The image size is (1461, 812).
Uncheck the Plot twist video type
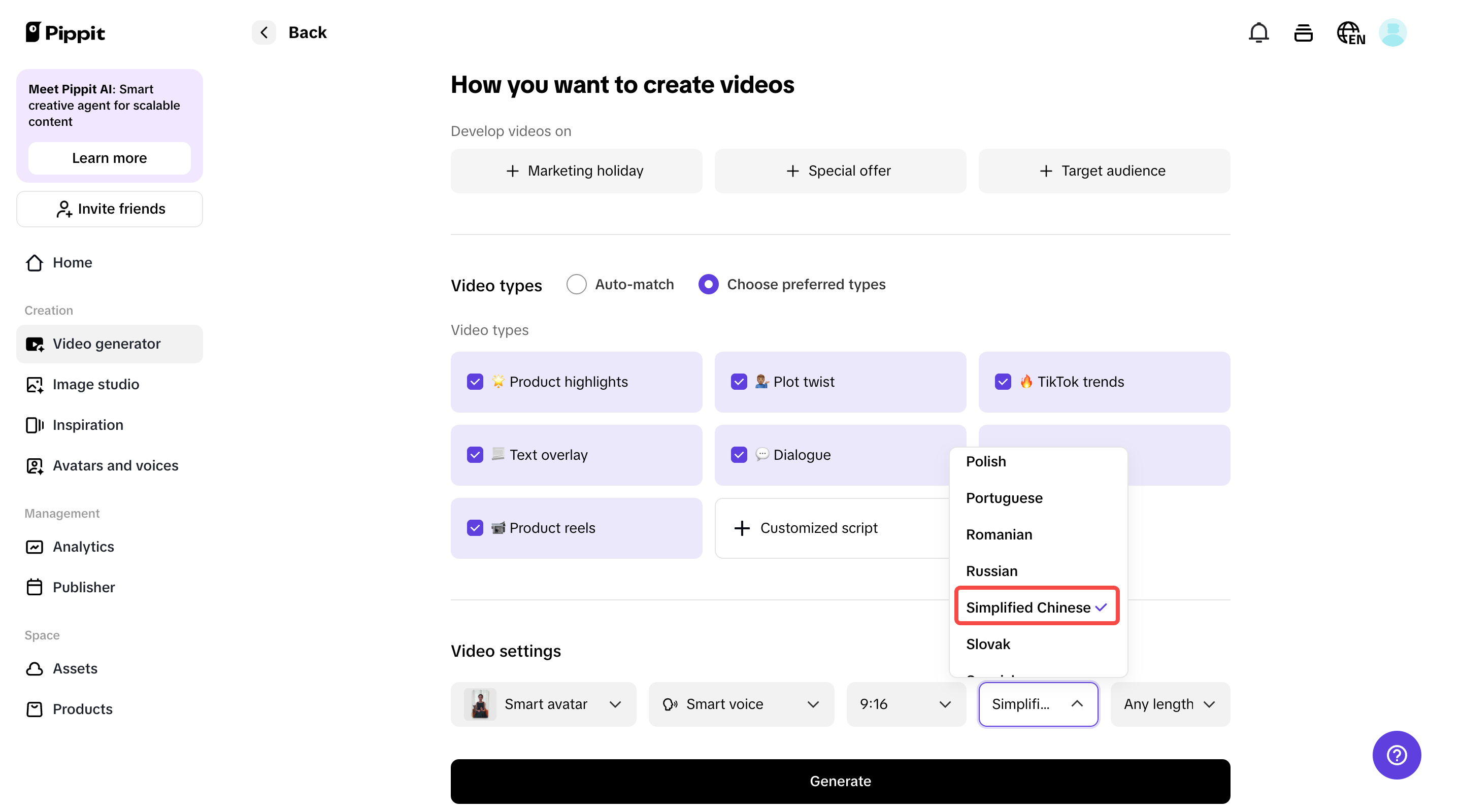pyautogui.click(x=739, y=382)
